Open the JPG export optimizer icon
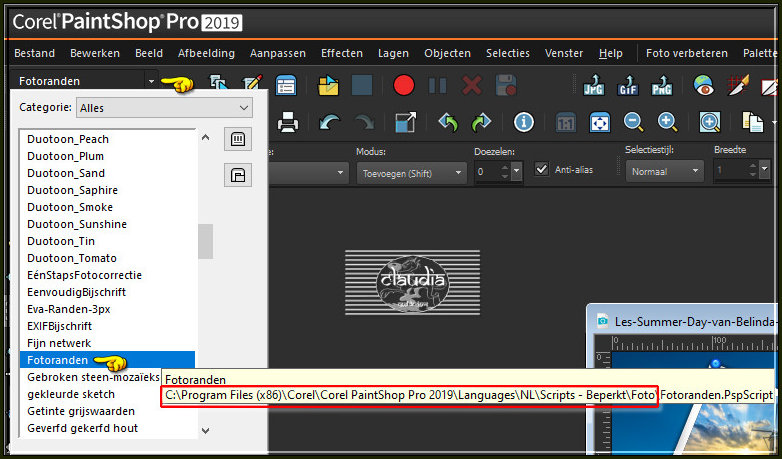Viewport: 782px width, 459px height. click(x=593, y=85)
